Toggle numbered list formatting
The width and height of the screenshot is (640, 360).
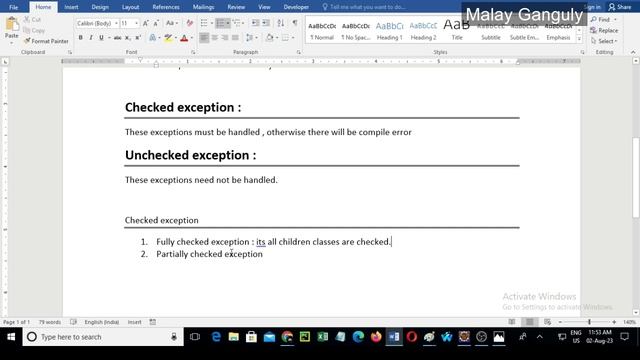220,23
